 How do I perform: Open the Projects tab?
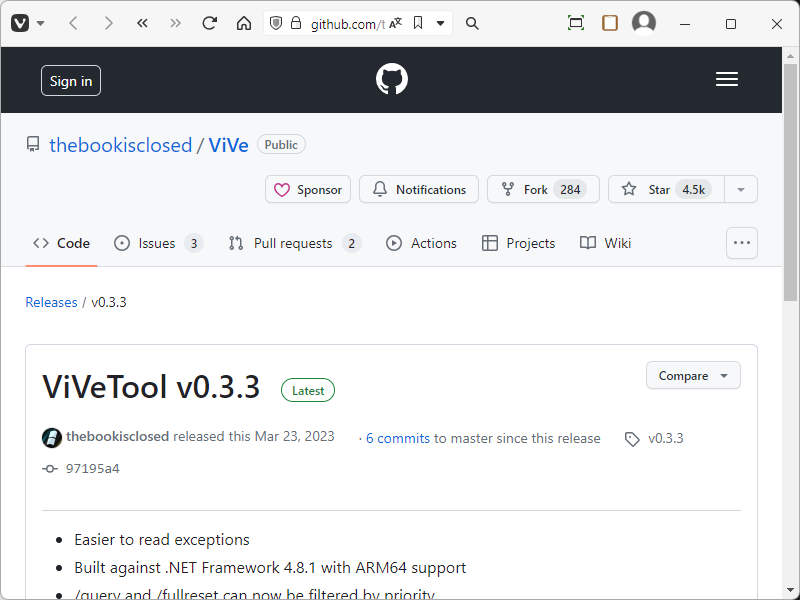click(518, 243)
